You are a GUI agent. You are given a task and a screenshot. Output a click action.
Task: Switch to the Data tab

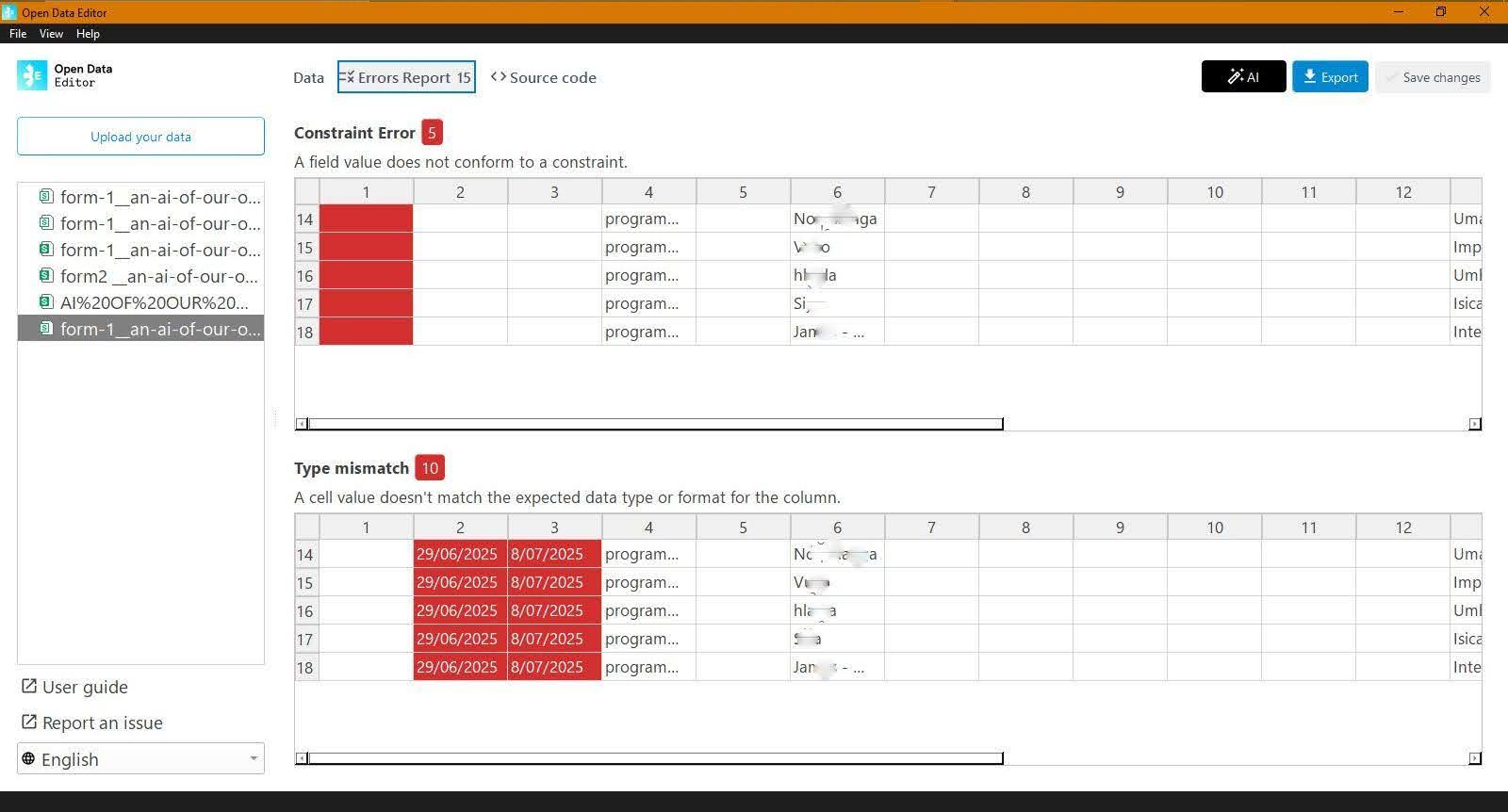[308, 77]
